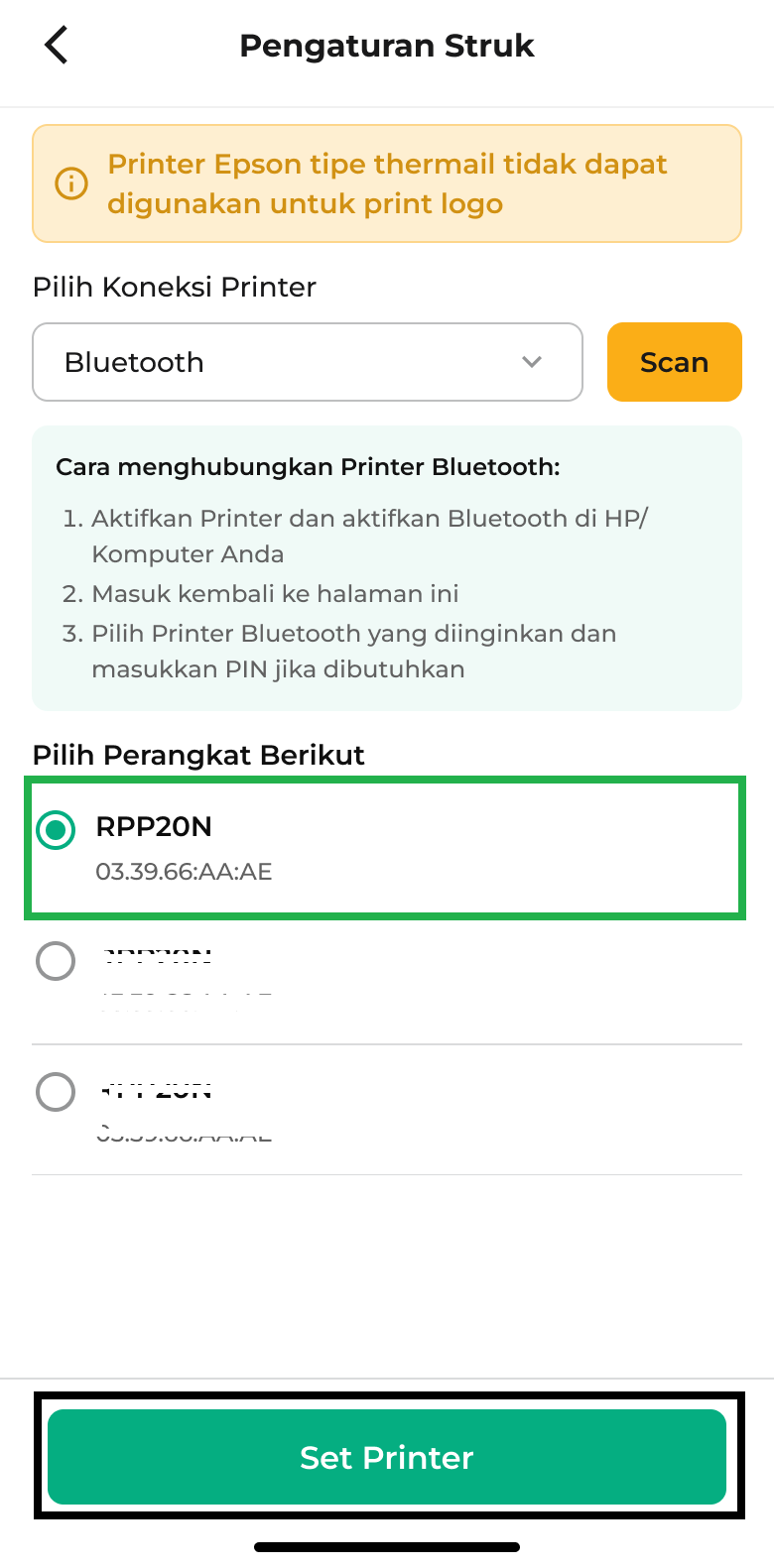Confirm with the Set Printer button
Screen dimensions: 774x1568
387,1457
